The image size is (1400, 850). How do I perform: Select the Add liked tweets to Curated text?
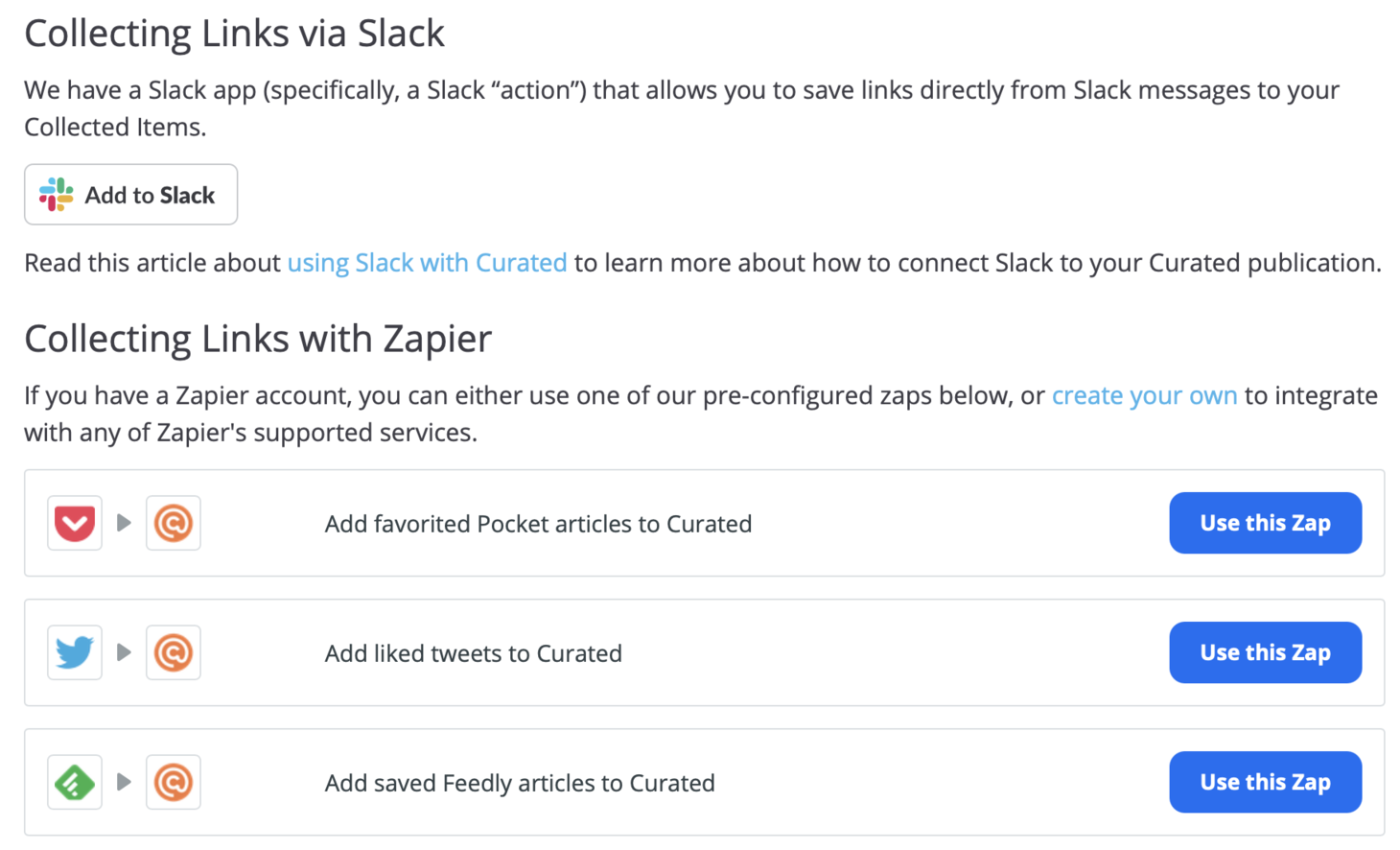pos(473,653)
